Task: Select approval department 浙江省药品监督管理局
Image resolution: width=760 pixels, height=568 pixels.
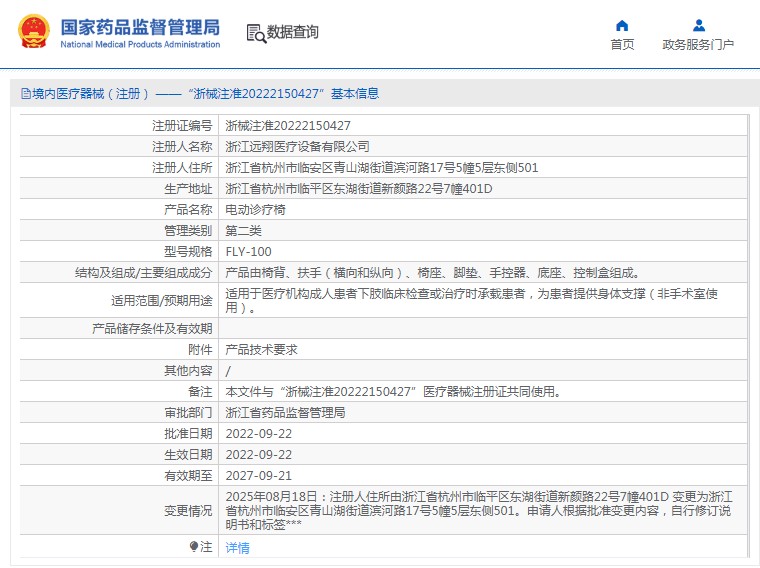Action: [x=285, y=412]
